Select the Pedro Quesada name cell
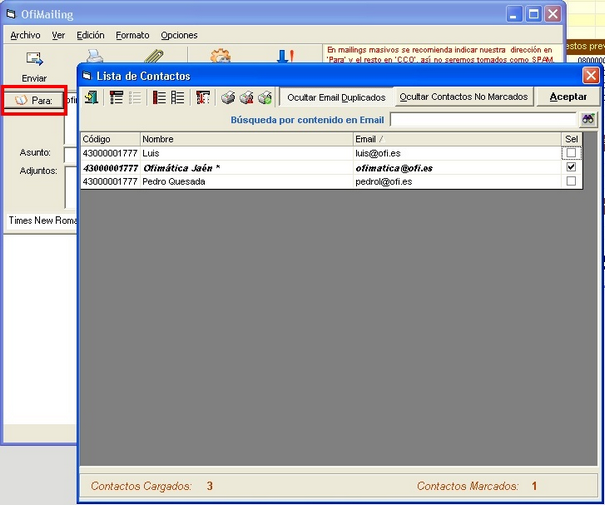Image resolution: width=605 pixels, height=505 pixels. pyautogui.click(x=247, y=181)
